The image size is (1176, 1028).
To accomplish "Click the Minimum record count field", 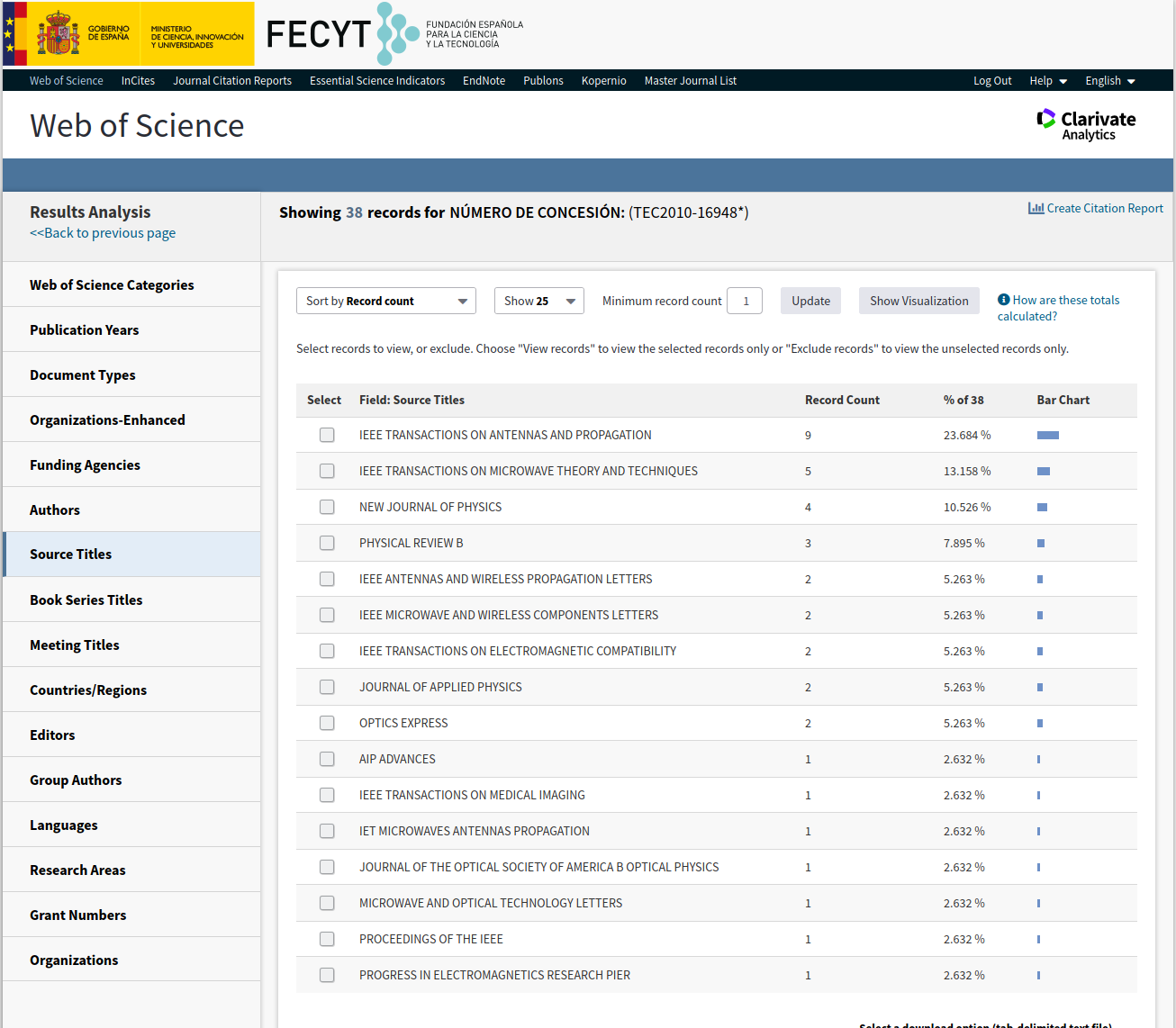I will click(x=745, y=301).
